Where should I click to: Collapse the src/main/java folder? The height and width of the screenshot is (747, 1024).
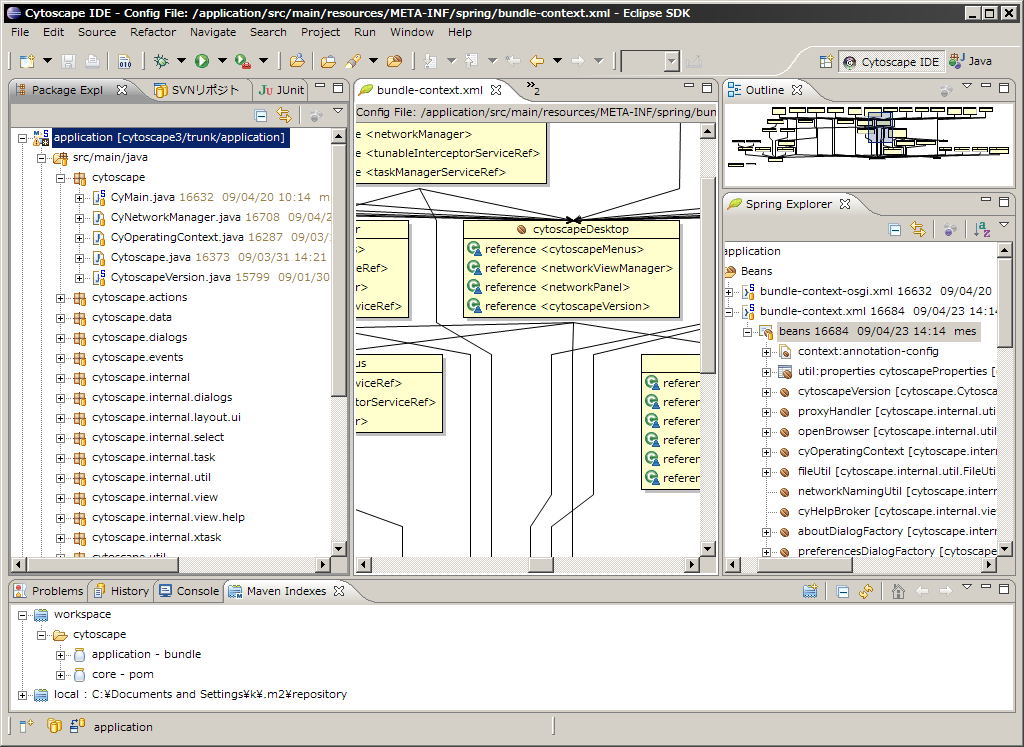click(41, 158)
